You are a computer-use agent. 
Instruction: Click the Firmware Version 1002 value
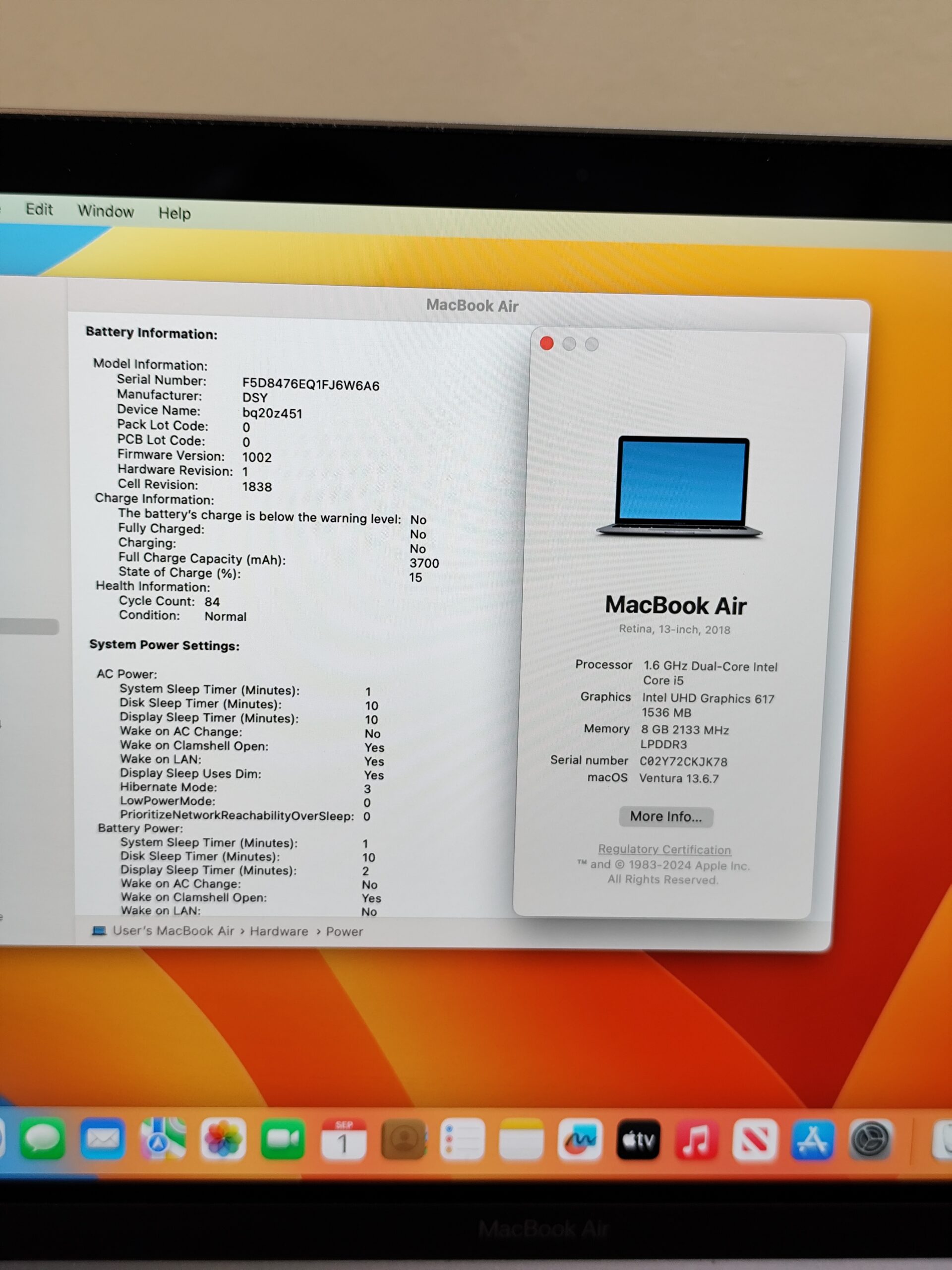256,457
